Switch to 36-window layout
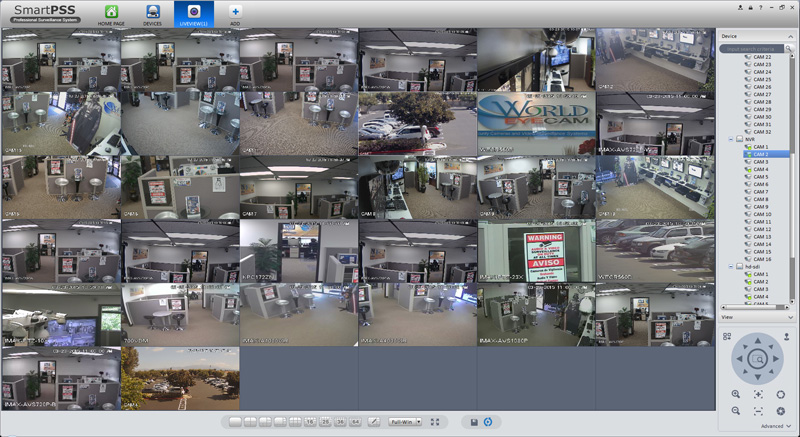The width and height of the screenshot is (800, 437). tap(340, 422)
